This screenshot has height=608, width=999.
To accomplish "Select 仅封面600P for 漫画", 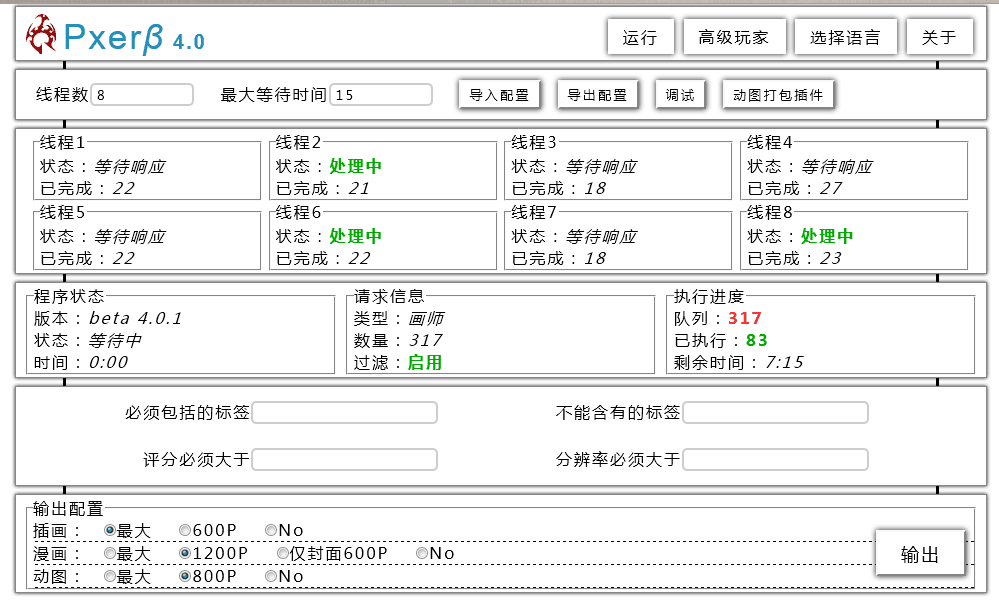I will (x=283, y=553).
